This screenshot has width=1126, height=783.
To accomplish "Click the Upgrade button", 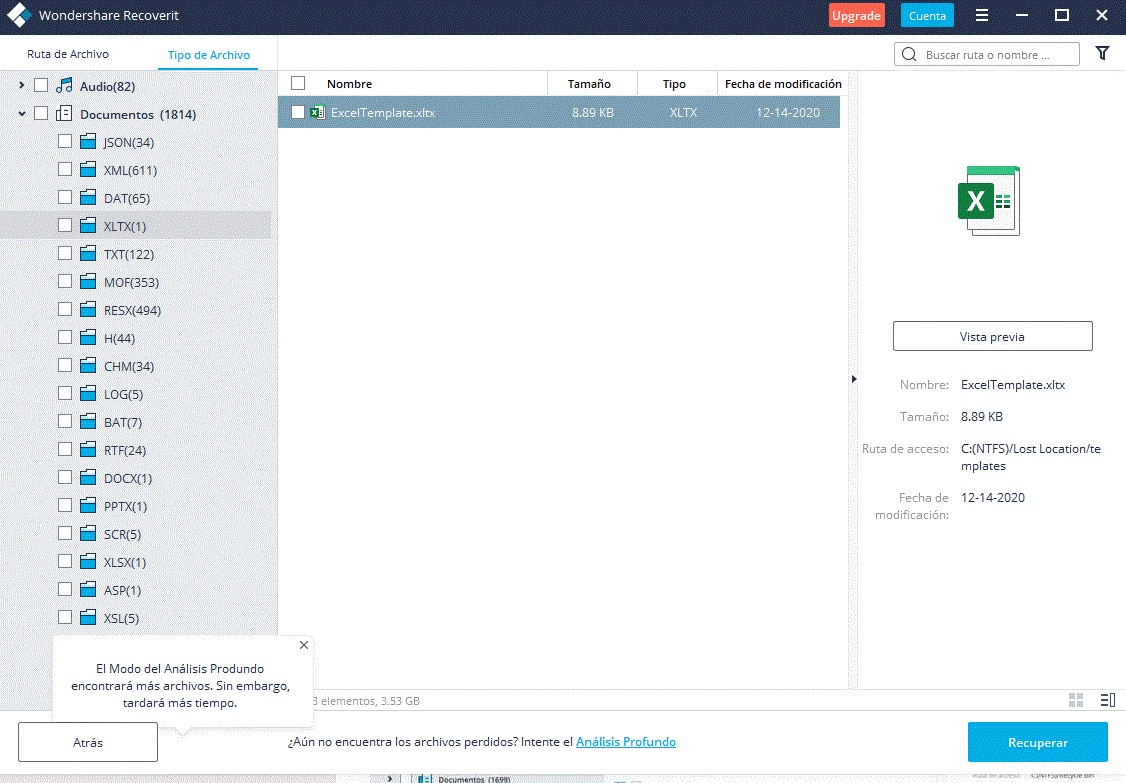I will click(x=856, y=15).
